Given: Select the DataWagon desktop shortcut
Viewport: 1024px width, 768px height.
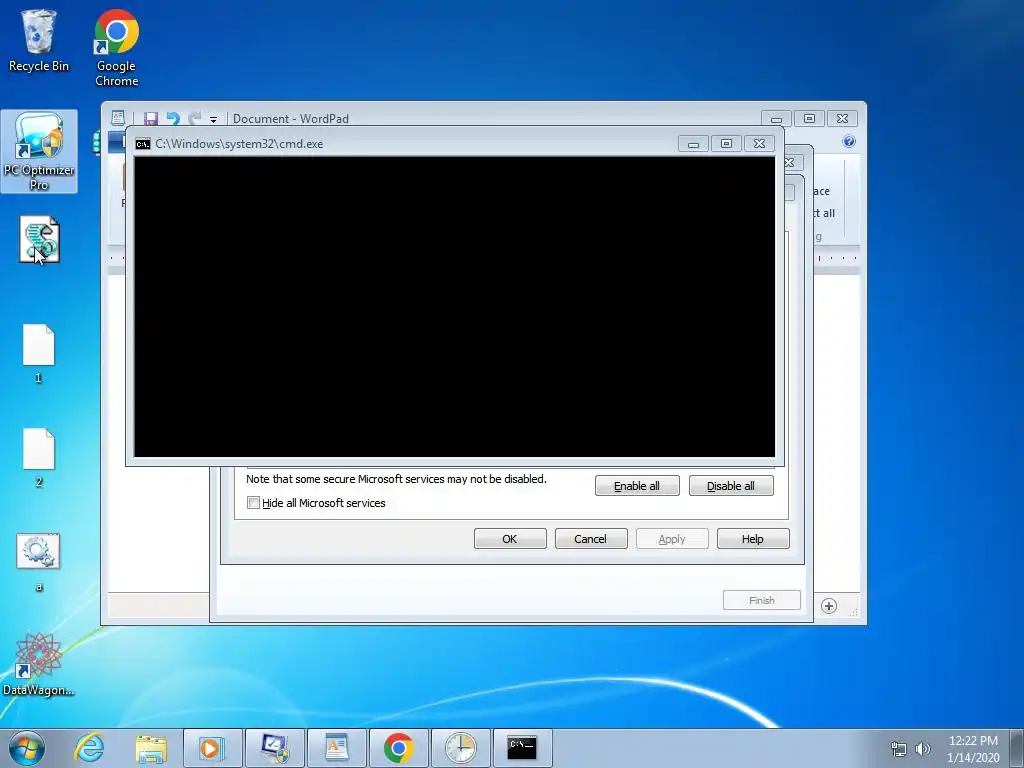Looking at the screenshot, I should click(x=39, y=665).
